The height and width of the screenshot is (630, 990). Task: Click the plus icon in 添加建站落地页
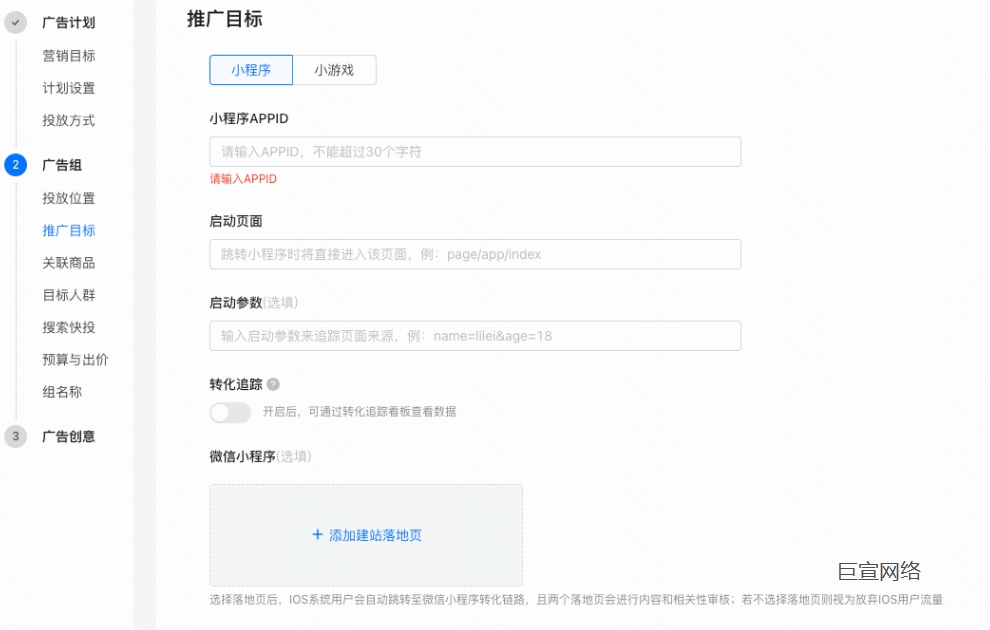pos(318,536)
